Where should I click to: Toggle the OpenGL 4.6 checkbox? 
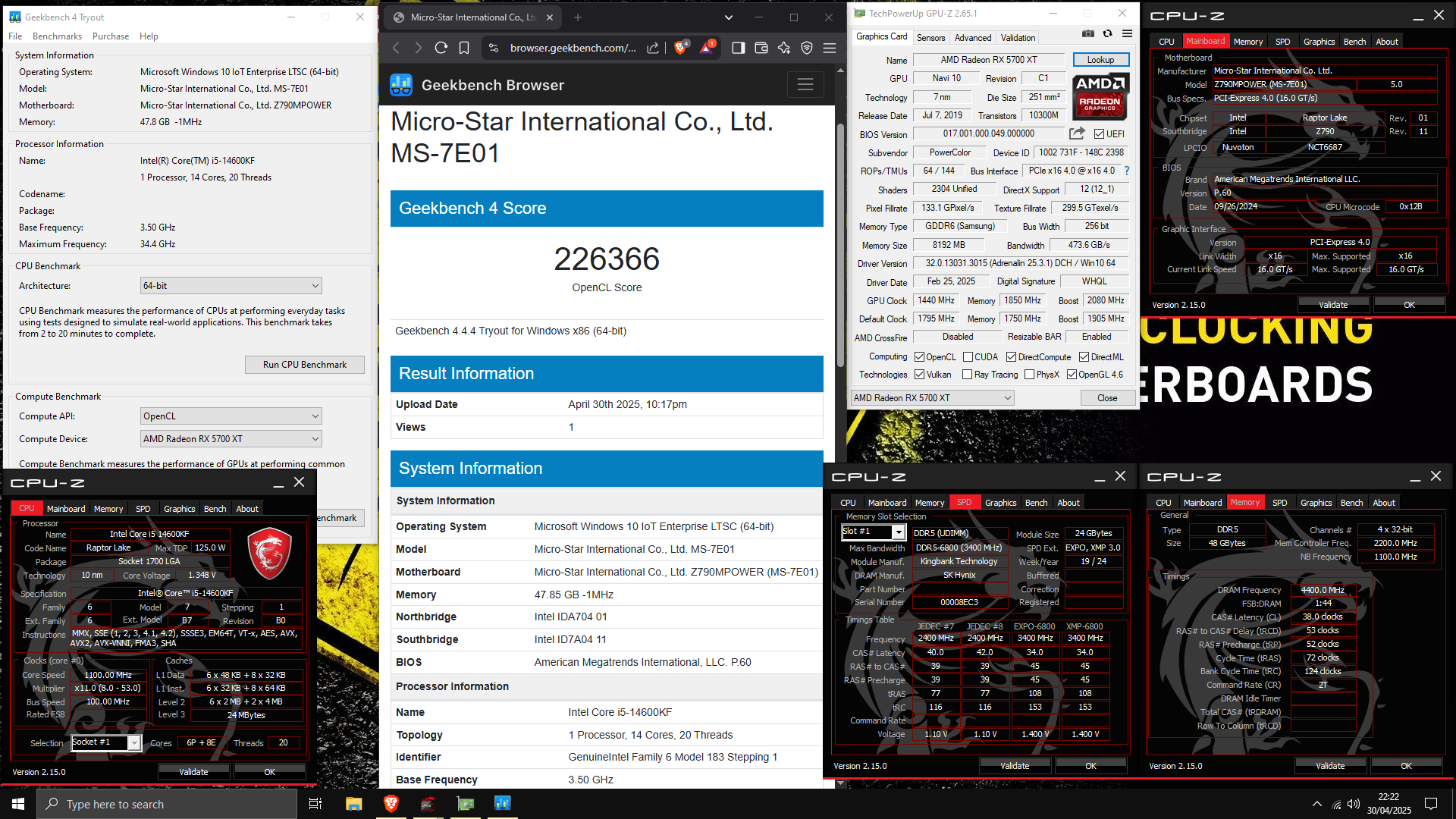(x=1072, y=375)
